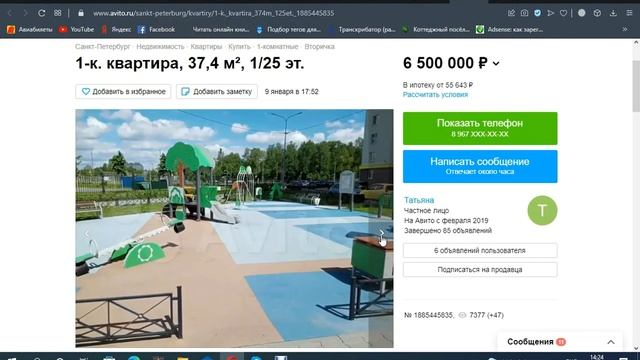The height and width of the screenshot is (360, 640).
Task: Go to Купить breadcrumb
Action: tap(239, 47)
